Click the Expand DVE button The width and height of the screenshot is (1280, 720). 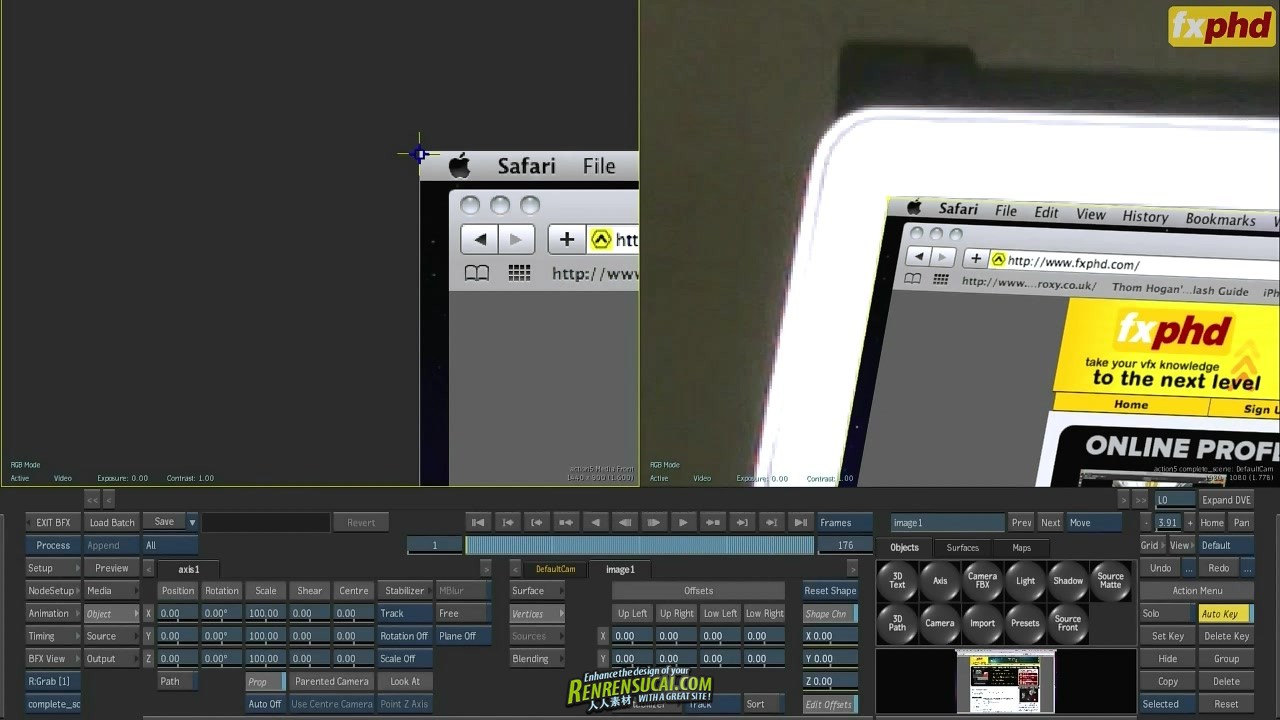pyautogui.click(x=1226, y=500)
